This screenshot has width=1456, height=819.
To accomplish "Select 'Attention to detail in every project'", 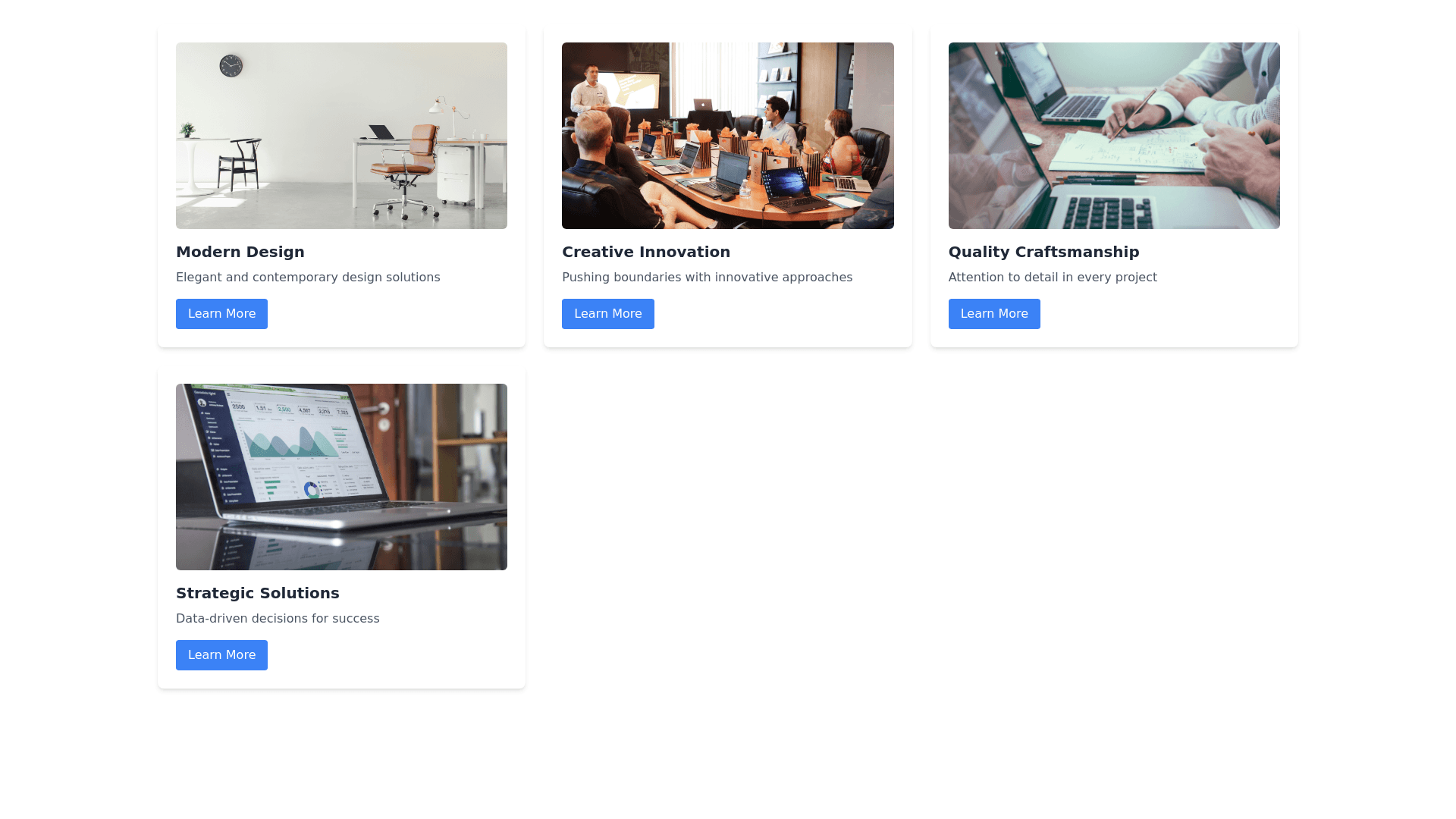I will click(1053, 278).
